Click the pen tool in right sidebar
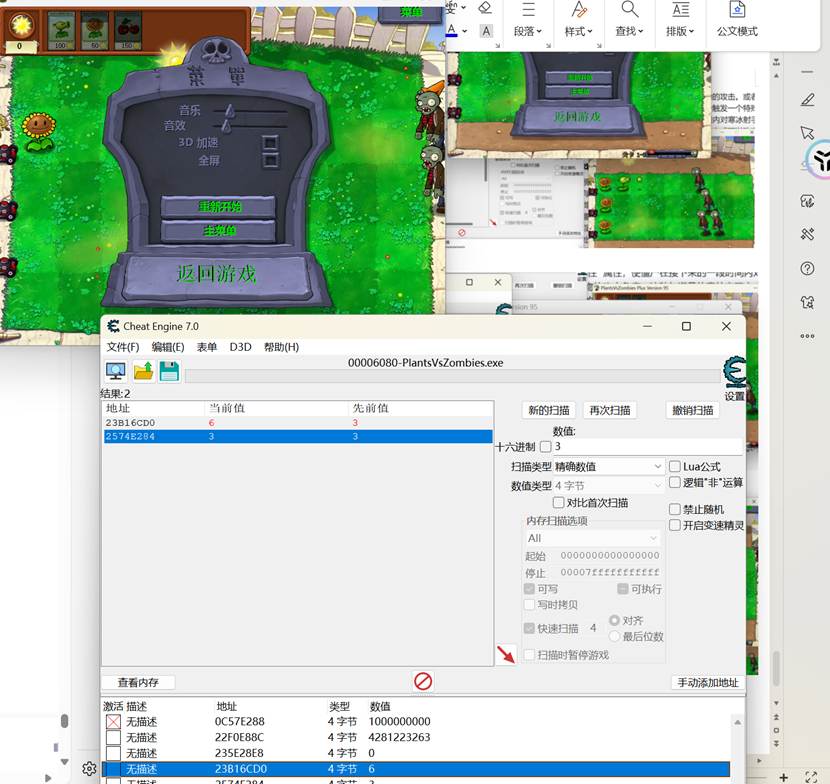 coord(807,100)
